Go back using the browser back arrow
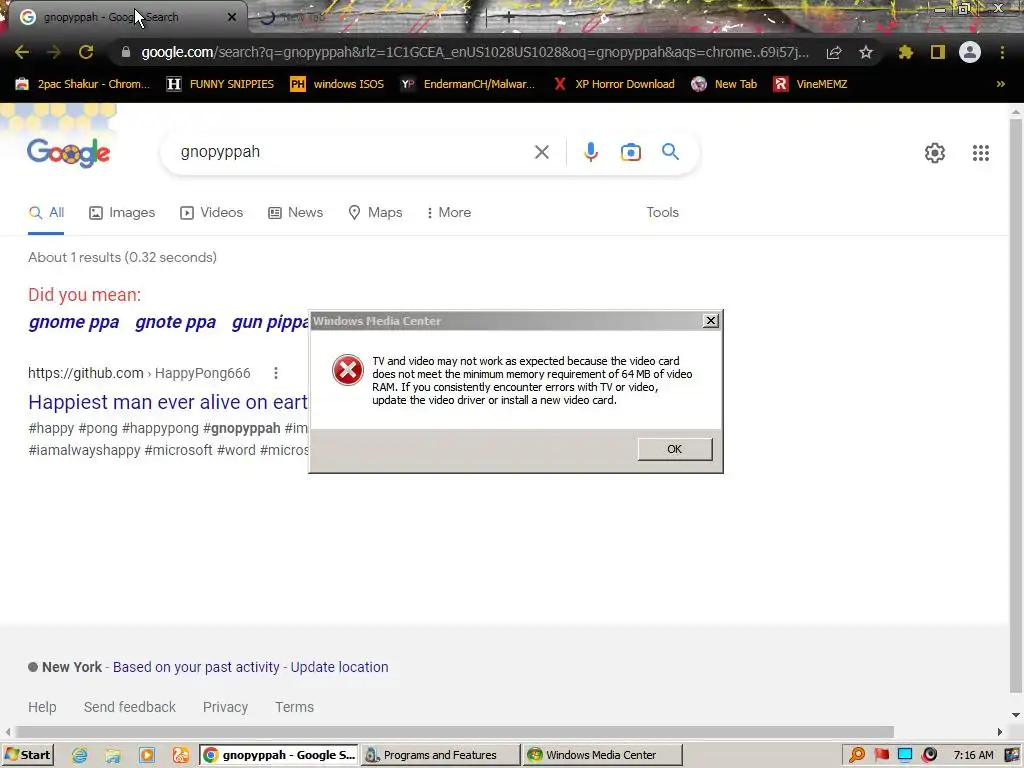The image size is (1024, 768). point(22,52)
